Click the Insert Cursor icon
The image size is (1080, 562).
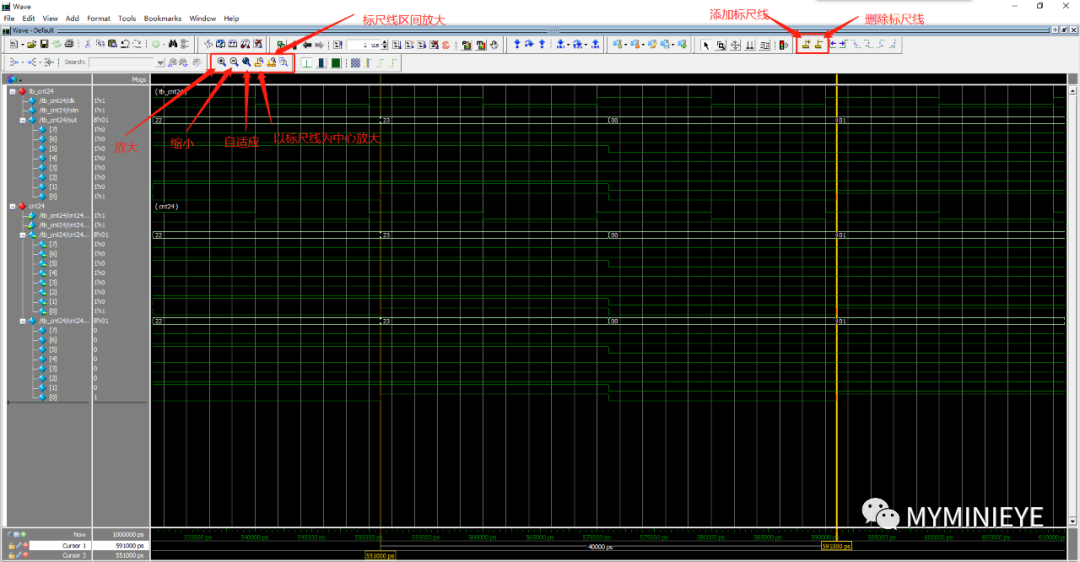[x=805, y=45]
